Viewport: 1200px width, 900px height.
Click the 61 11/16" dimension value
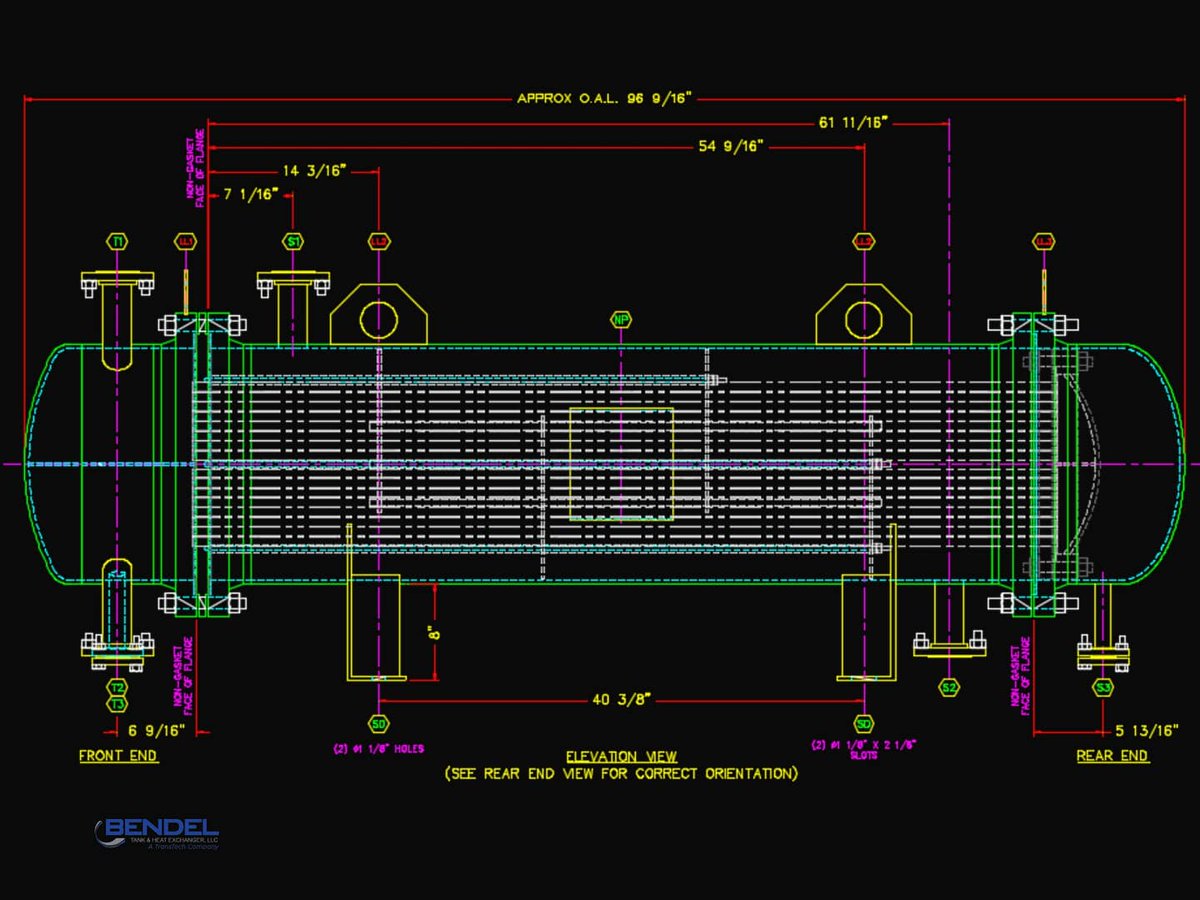pos(853,123)
